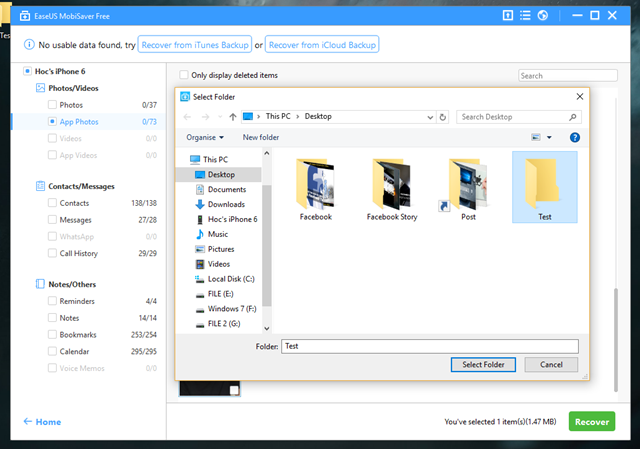Click the globe language icon in title bar
This screenshot has height=449, width=640.
[x=542, y=16]
